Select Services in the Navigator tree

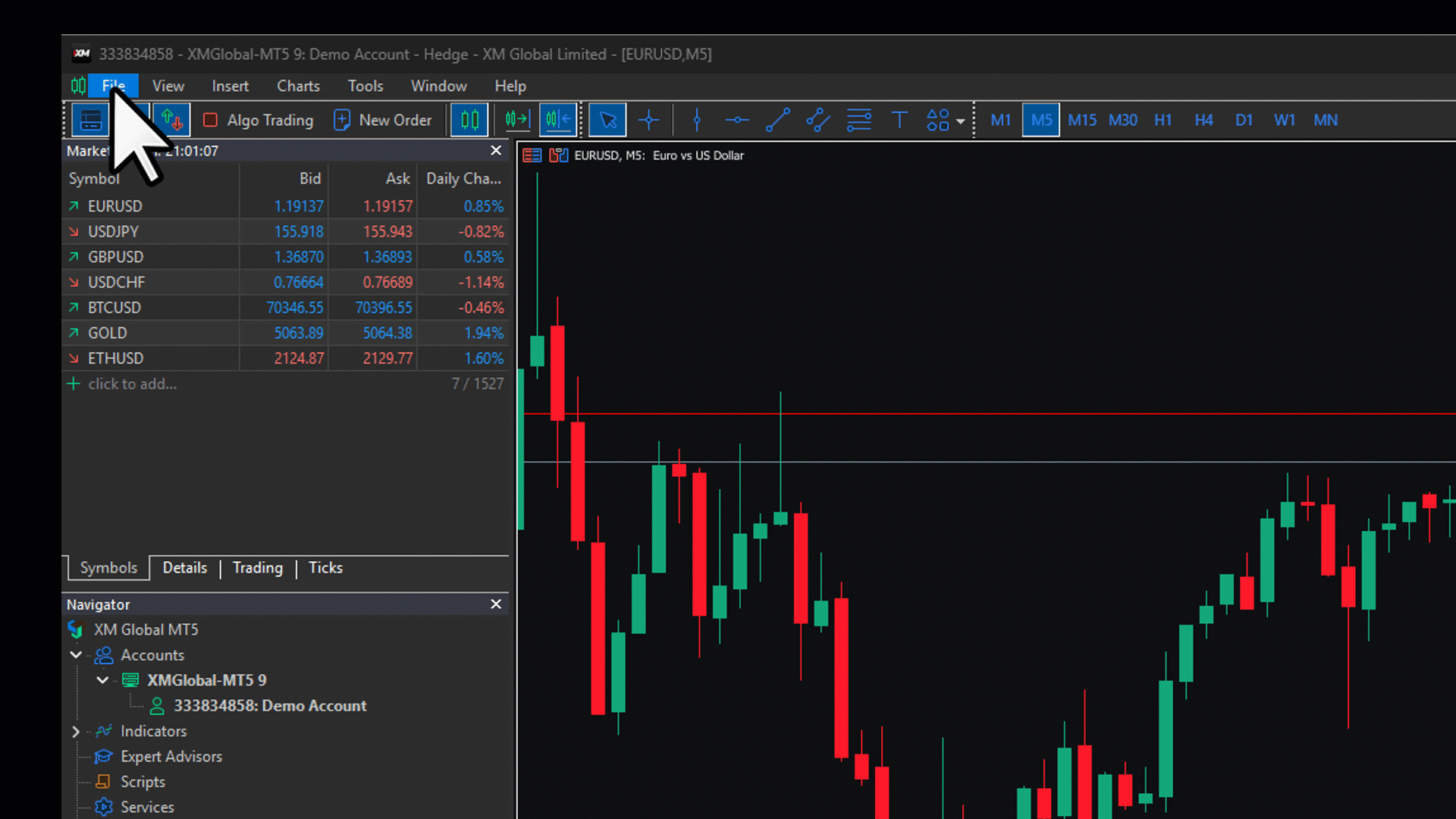coord(147,807)
